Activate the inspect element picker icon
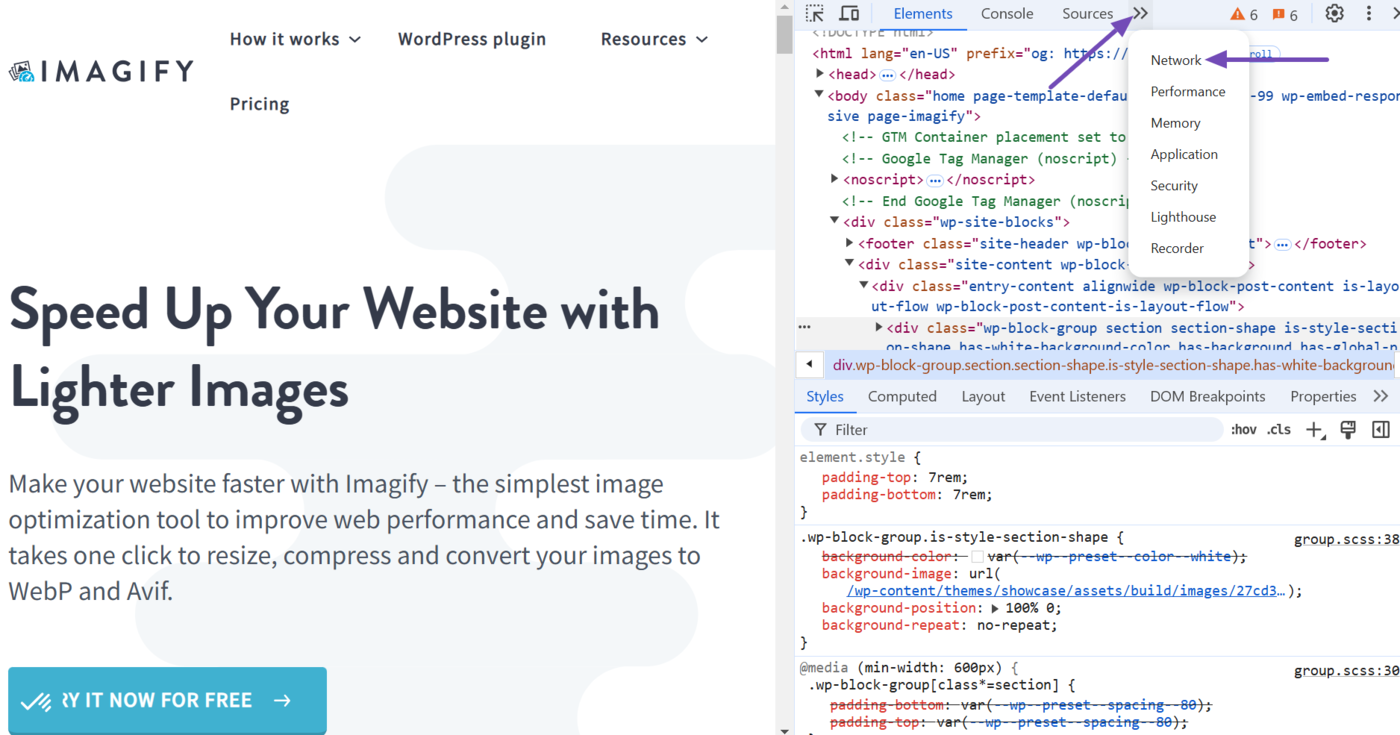1400x735 pixels. (815, 14)
